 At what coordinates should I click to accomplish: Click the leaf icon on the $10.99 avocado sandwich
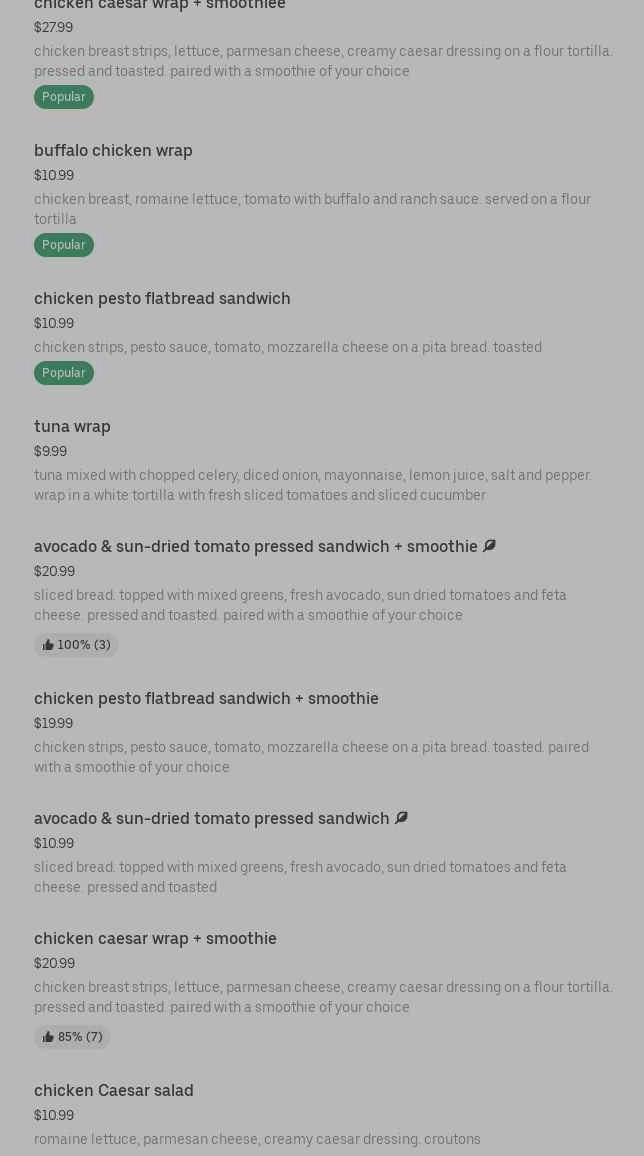pyautogui.click(x=401, y=818)
